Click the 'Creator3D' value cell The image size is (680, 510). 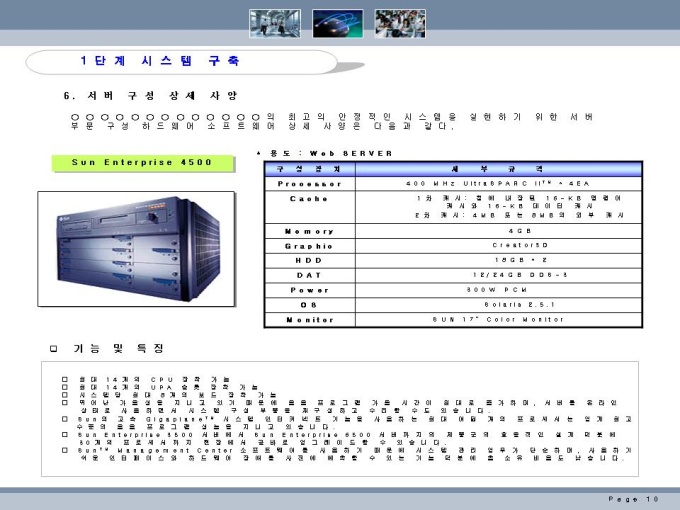coord(498,245)
